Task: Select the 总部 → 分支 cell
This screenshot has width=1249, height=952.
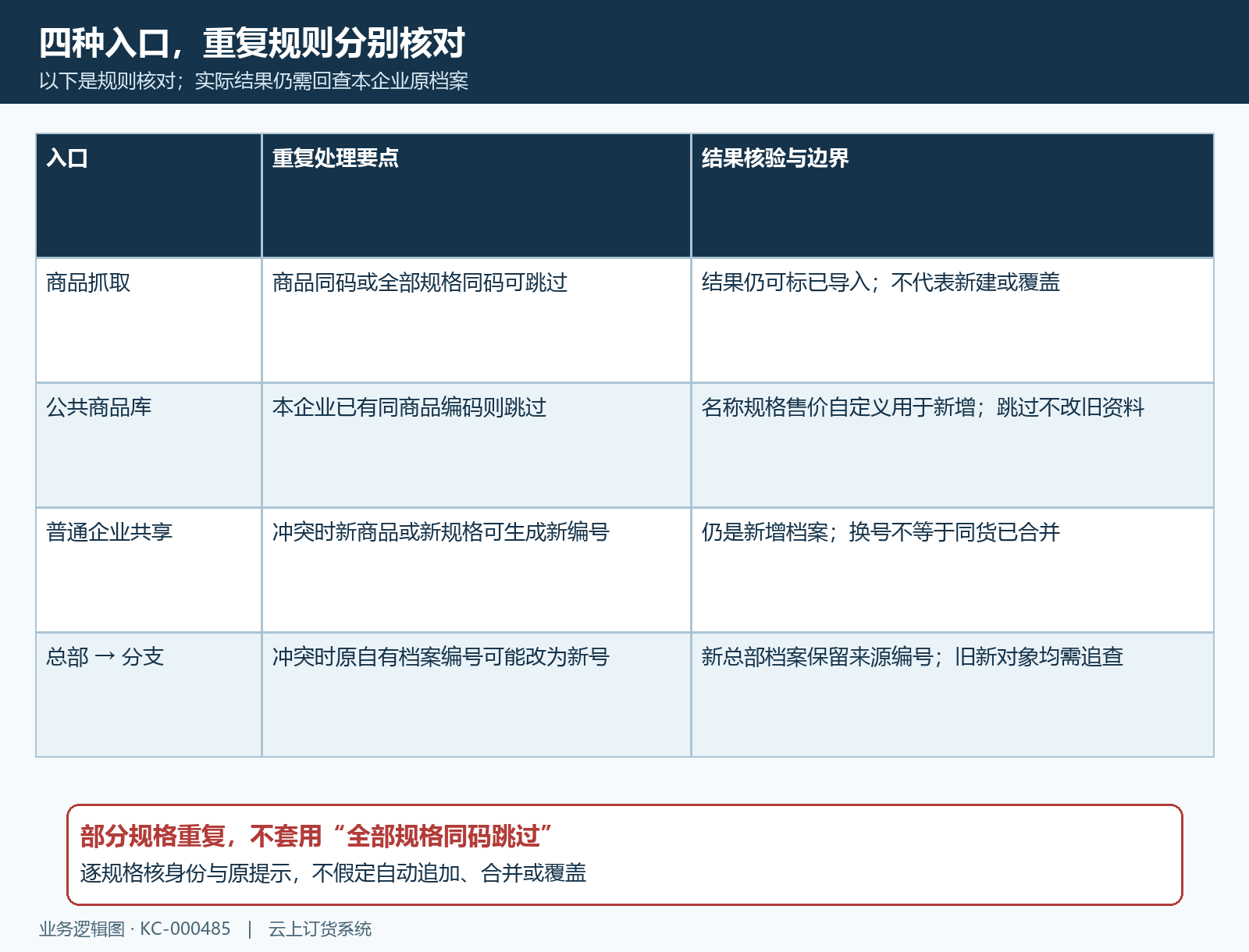Action: 148,695
